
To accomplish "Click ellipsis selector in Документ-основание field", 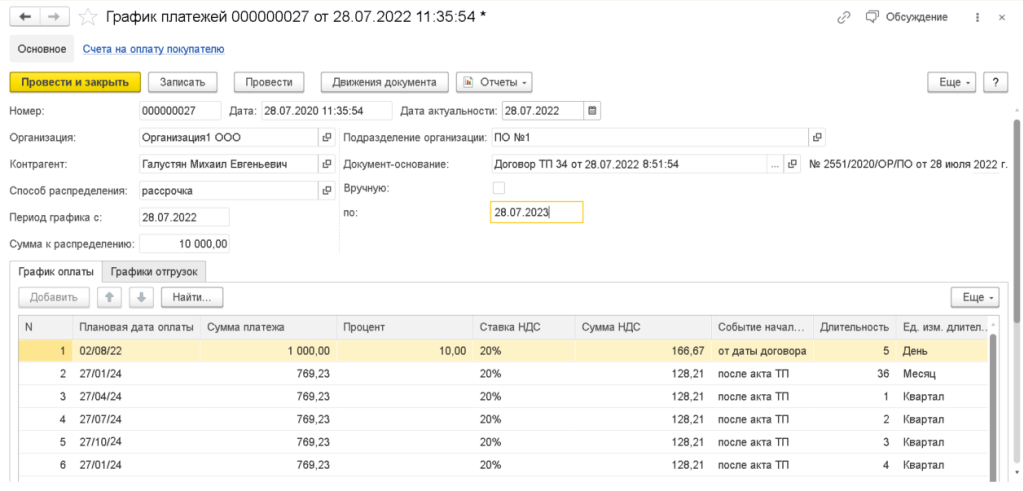I will pyautogui.click(x=773, y=164).
